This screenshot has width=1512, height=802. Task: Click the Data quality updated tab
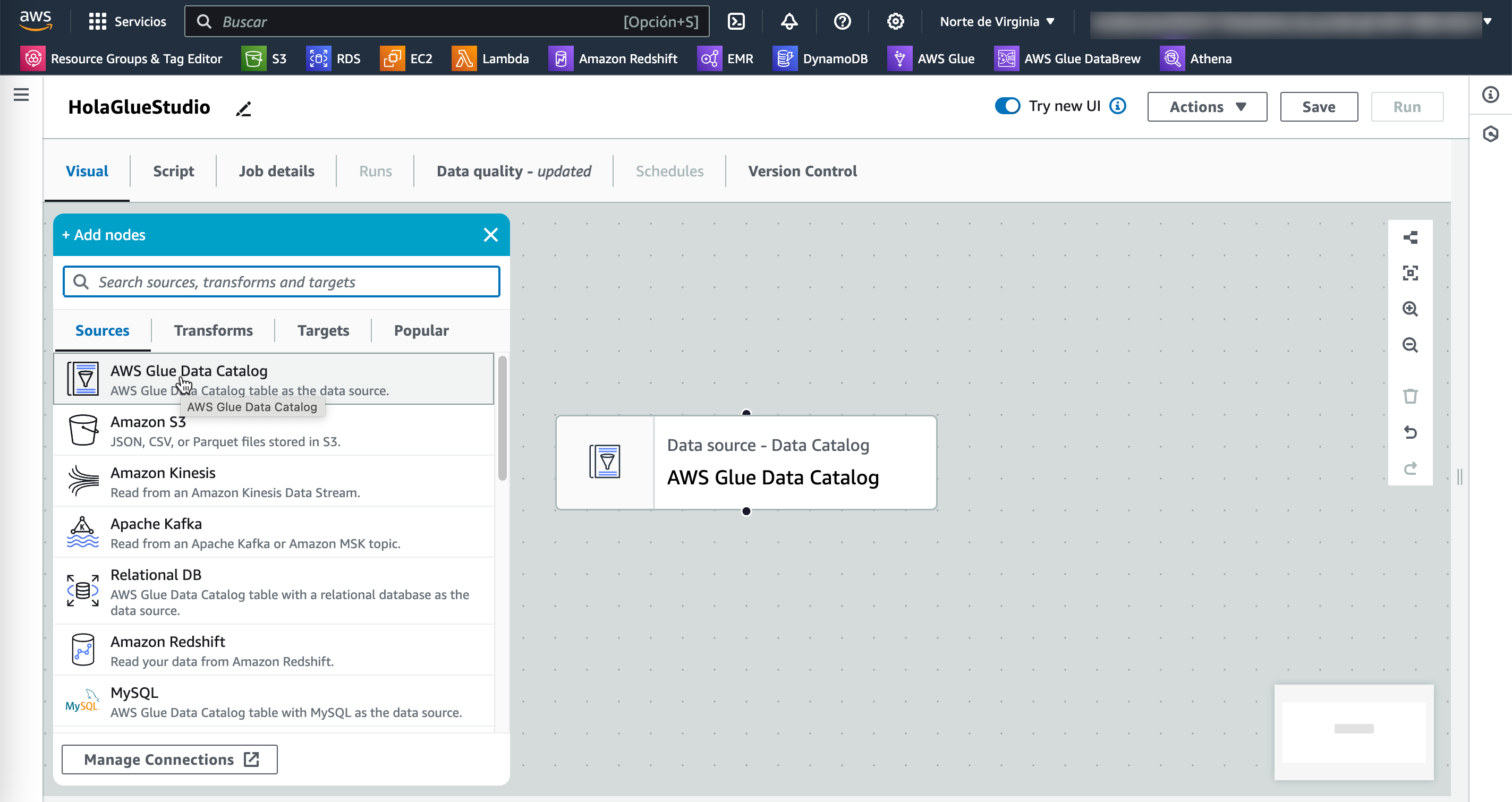click(x=514, y=170)
